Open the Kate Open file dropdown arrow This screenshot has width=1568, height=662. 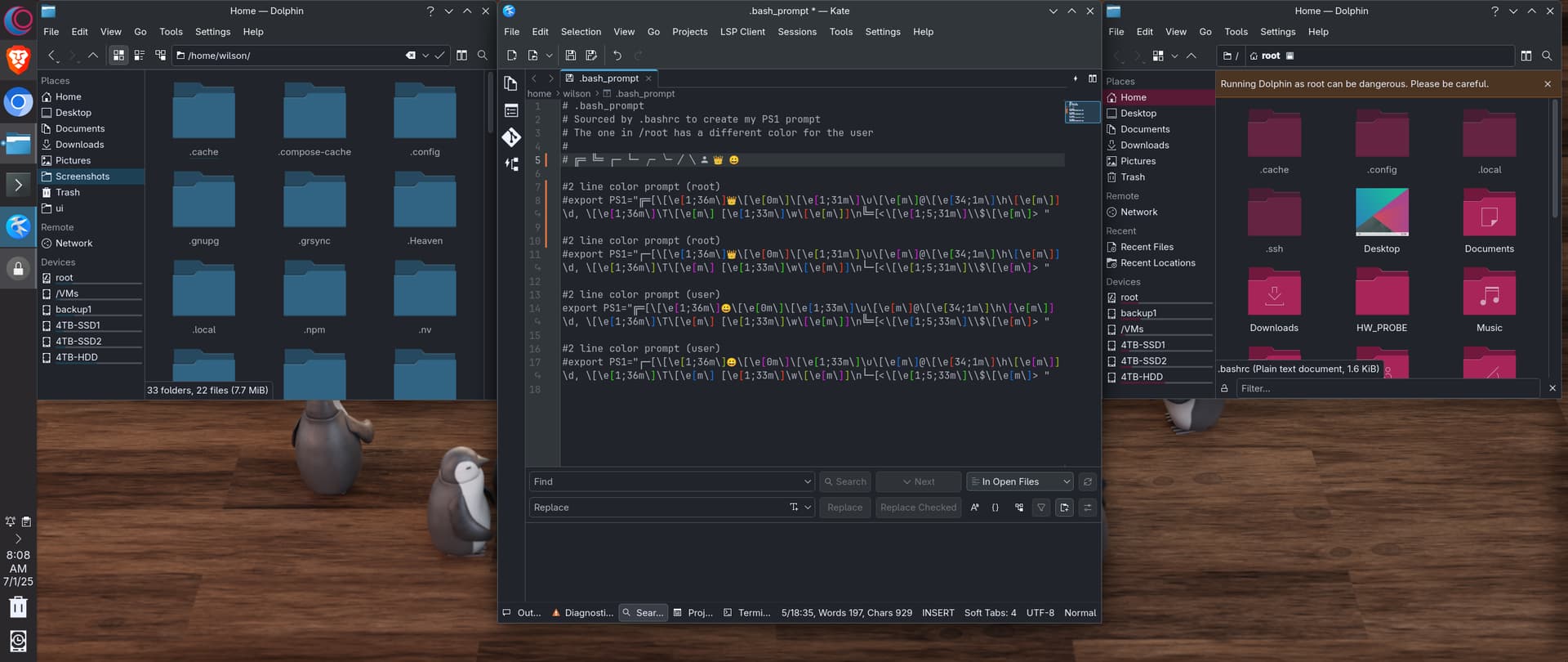(x=549, y=56)
